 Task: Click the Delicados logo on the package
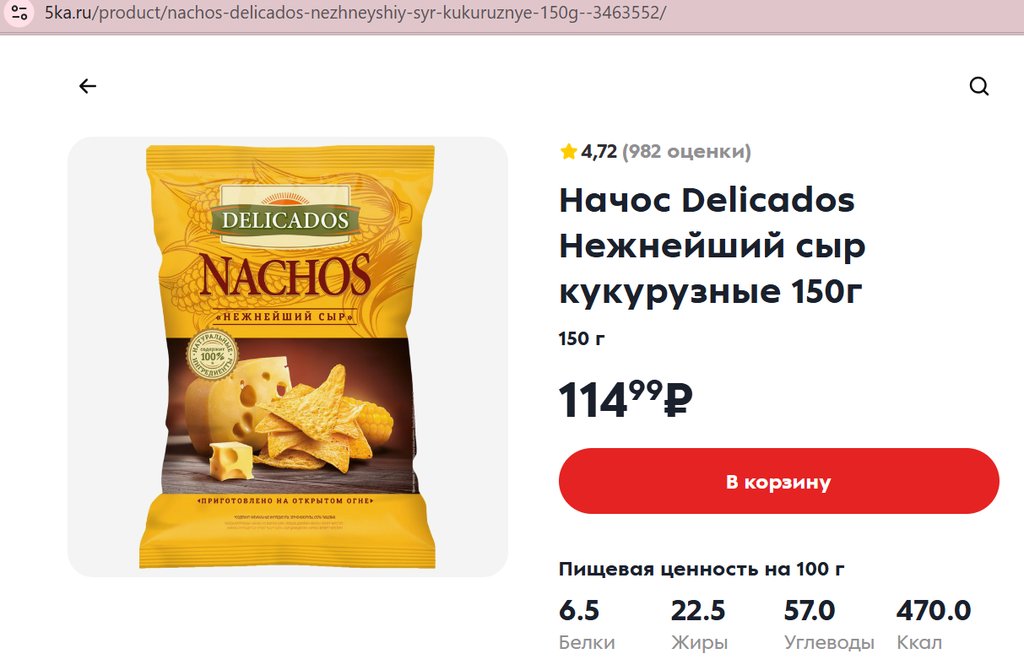click(x=285, y=219)
